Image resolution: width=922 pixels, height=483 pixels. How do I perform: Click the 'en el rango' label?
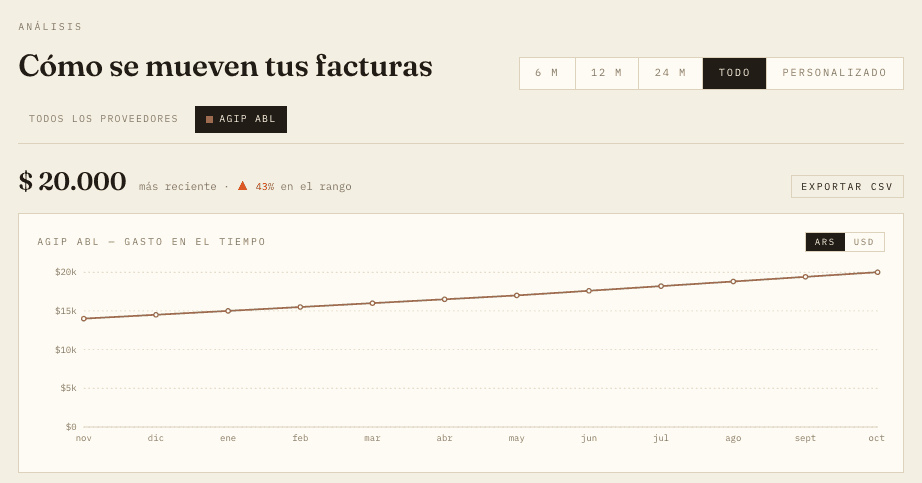316,186
